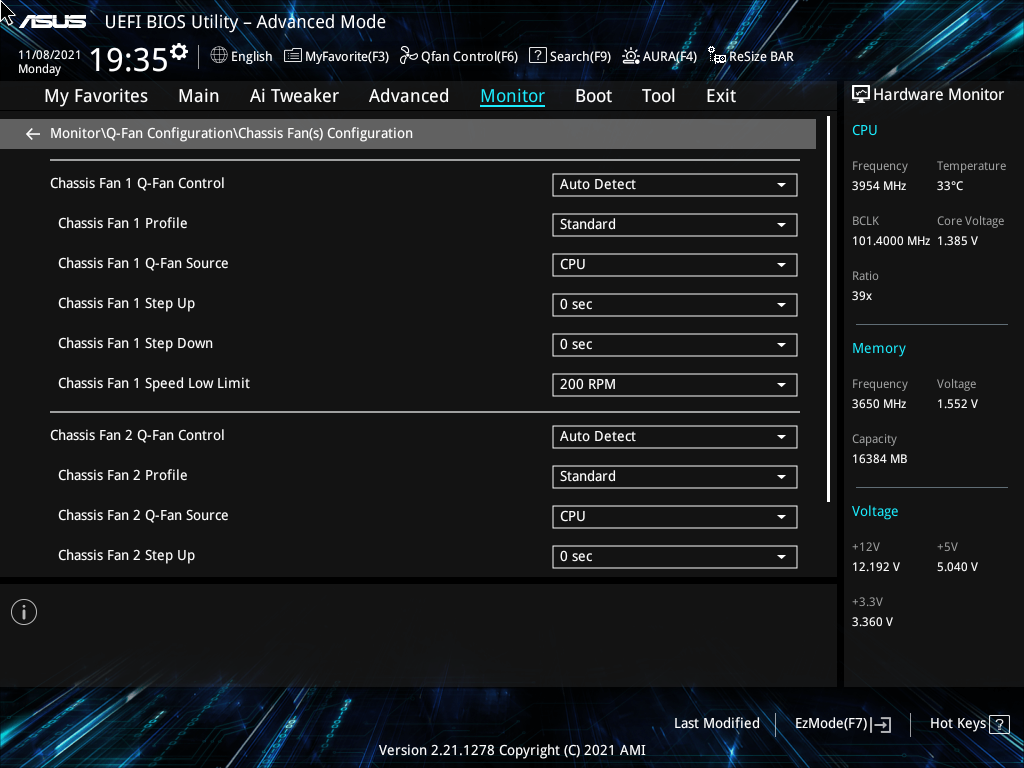The height and width of the screenshot is (768, 1024).
Task: Click the 11/08/2021 date text
Action: coord(50,55)
